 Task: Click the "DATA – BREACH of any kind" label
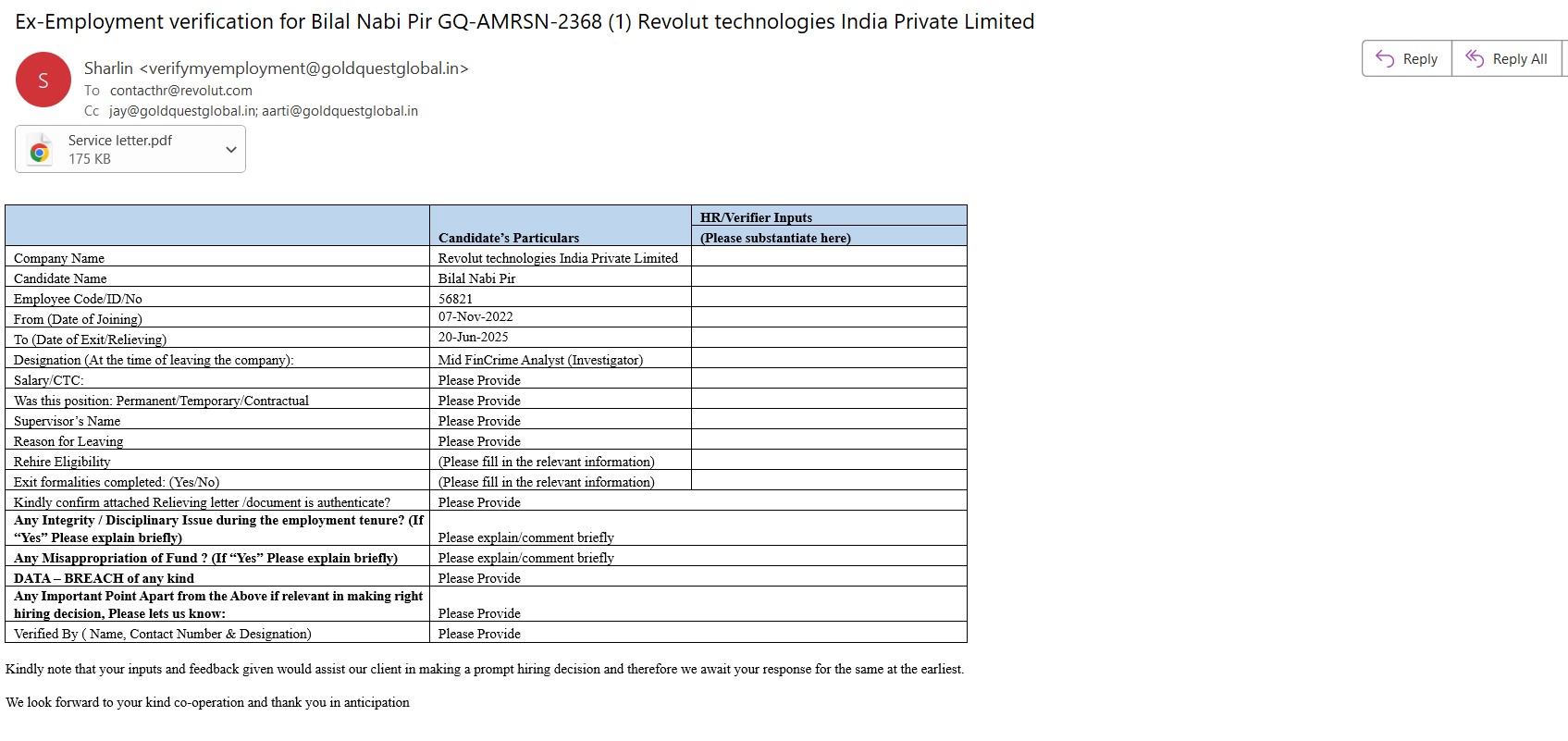pyautogui.click(x=104, y=578)
